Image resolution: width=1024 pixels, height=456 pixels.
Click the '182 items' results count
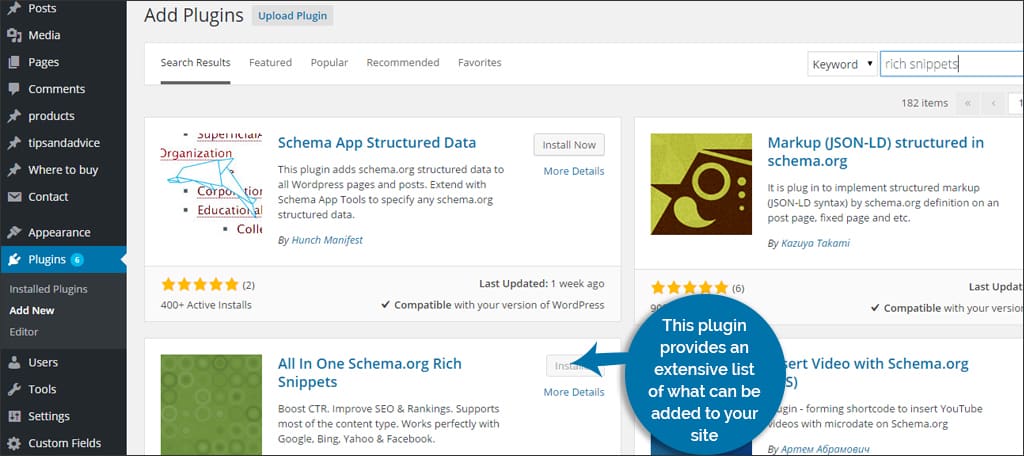[x=923, y=103]
